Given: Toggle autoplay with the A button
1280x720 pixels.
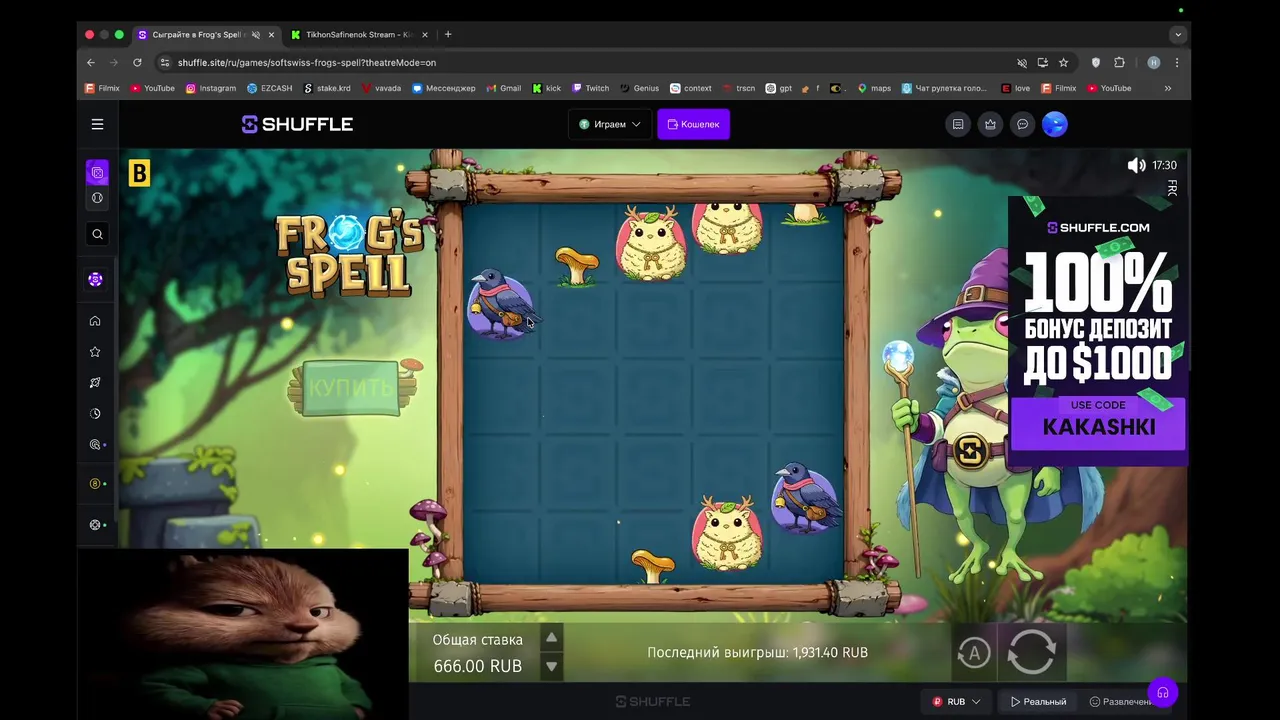Looking at the screenshot, I should 974,653.
